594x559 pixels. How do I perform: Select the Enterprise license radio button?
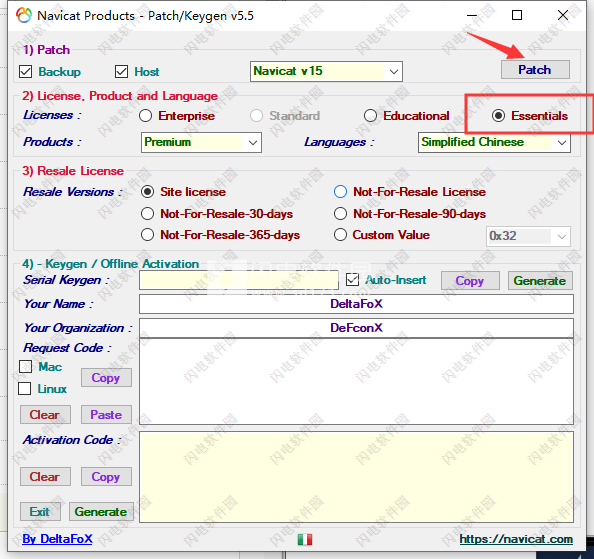pos(145,116)
